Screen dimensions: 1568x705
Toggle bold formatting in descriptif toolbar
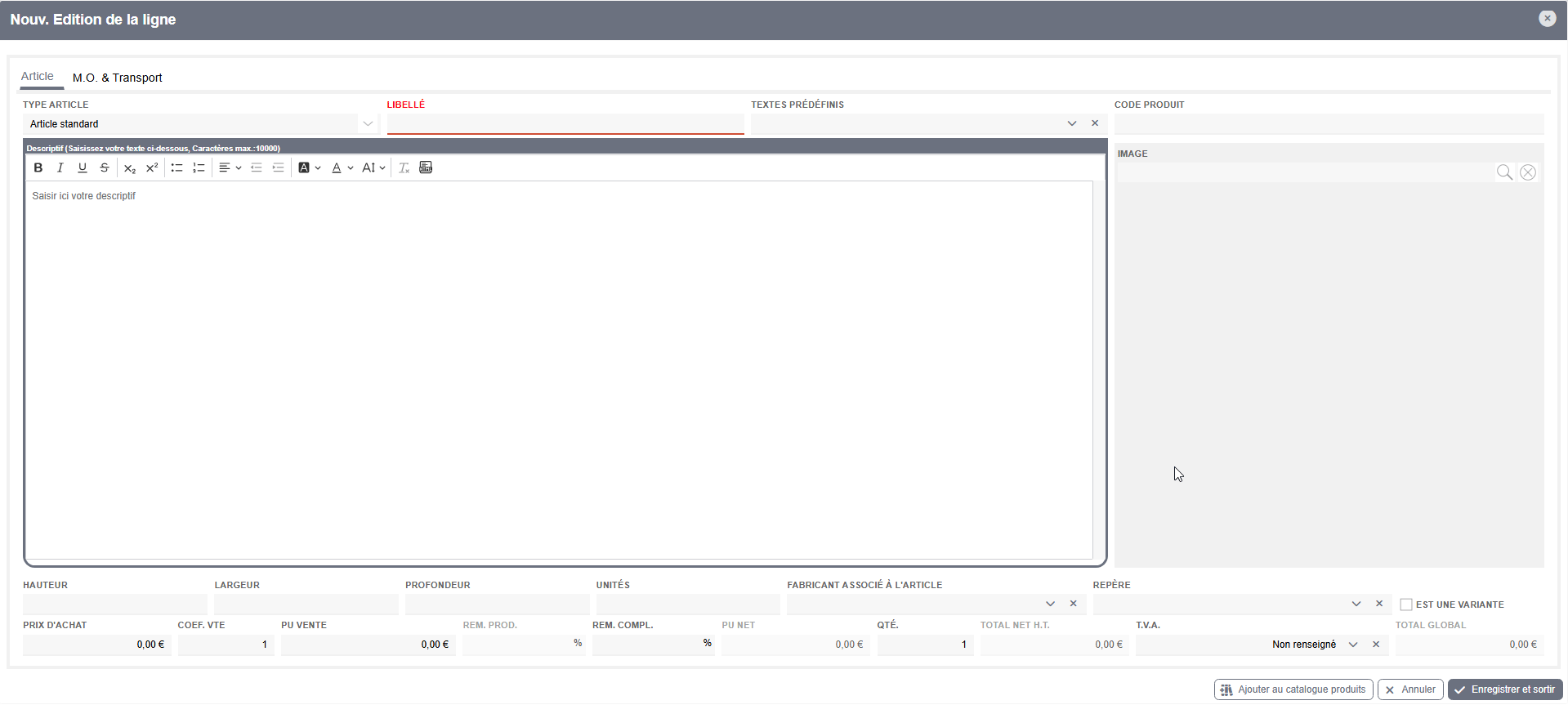(x=38, y=167)
